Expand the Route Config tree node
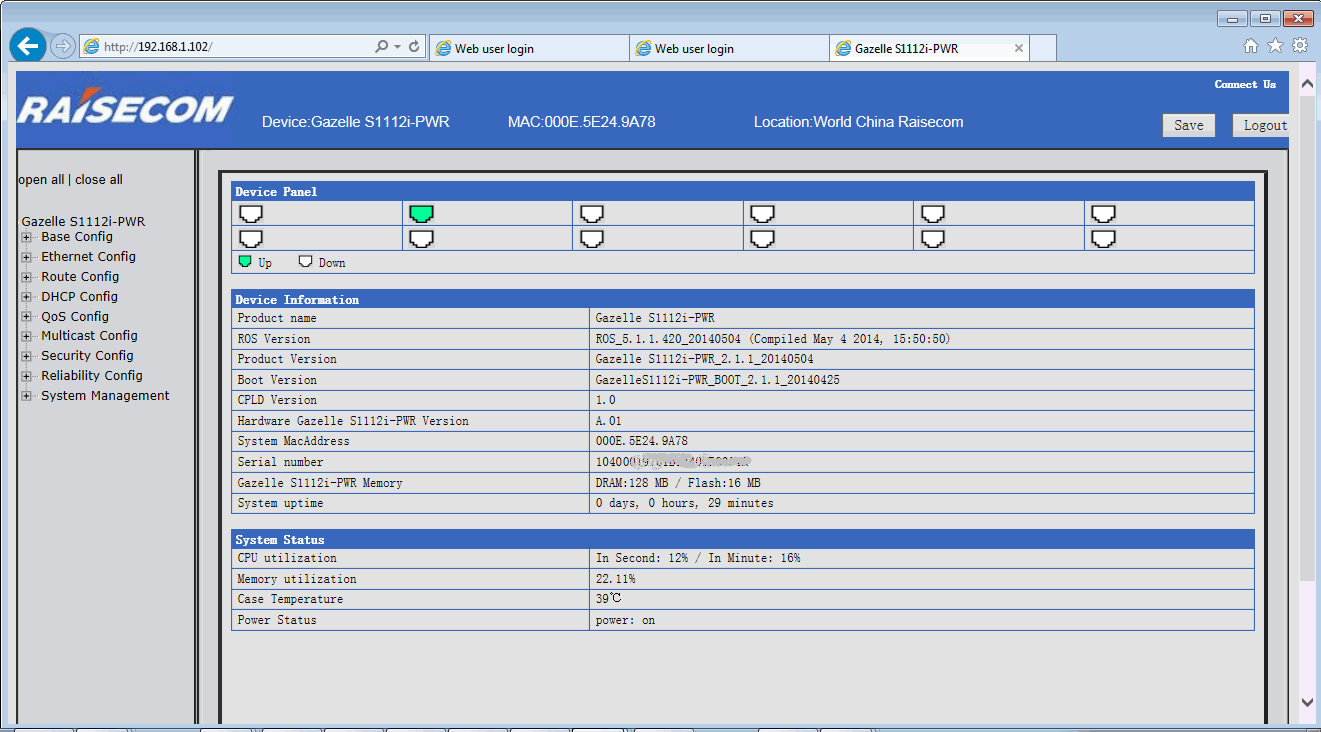This screenshot has width=1321, height=732. click(27, 278)
